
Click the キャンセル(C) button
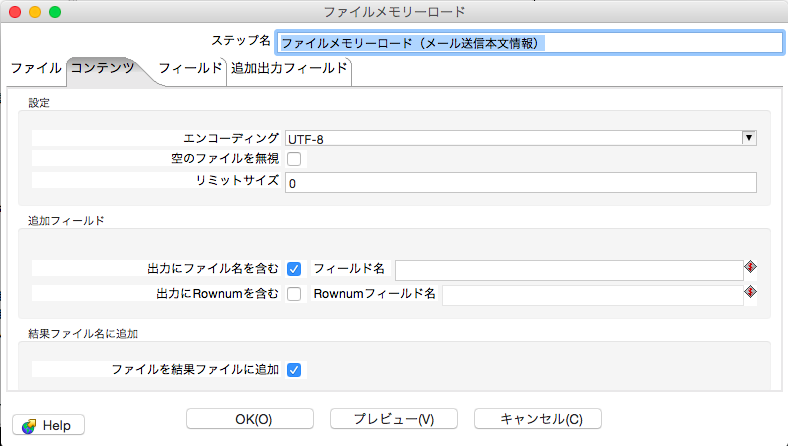click(x=538, y=419)
